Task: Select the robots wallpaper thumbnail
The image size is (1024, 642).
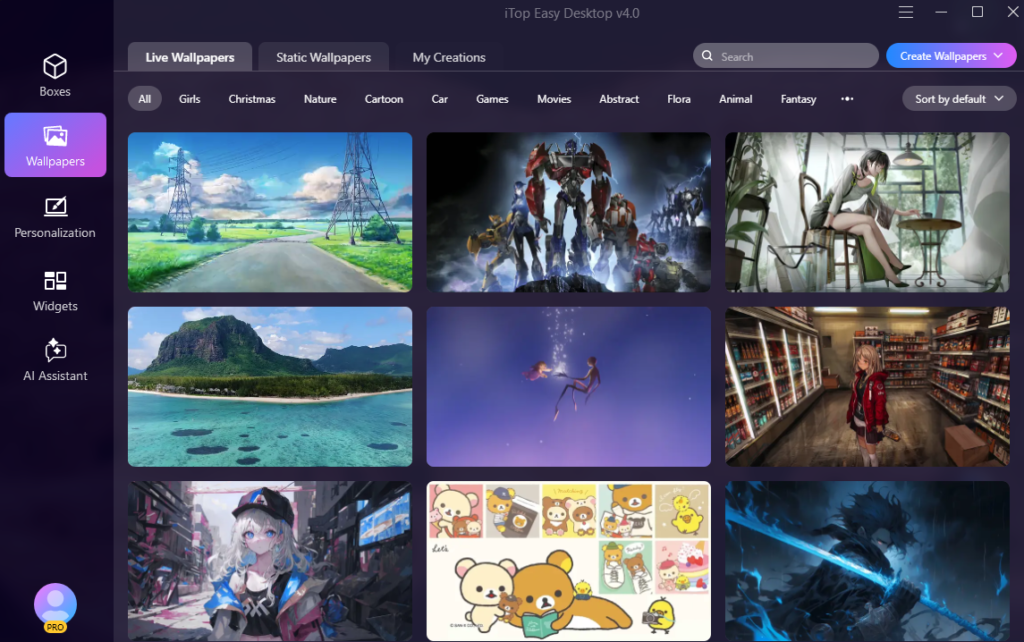Action: pyautogui.click(x=568, y=212)
